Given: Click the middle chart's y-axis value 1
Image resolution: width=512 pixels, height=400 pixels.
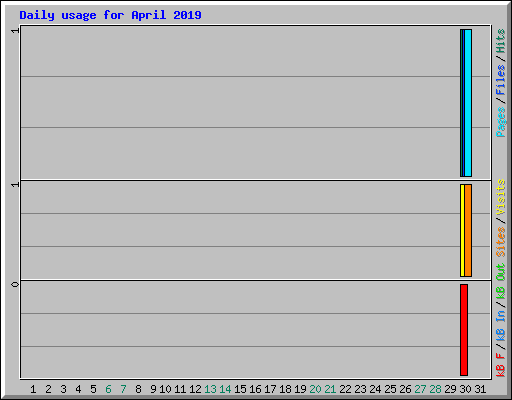Looking at the screenshot, I should pyautogui.click(x=15, y=185).
